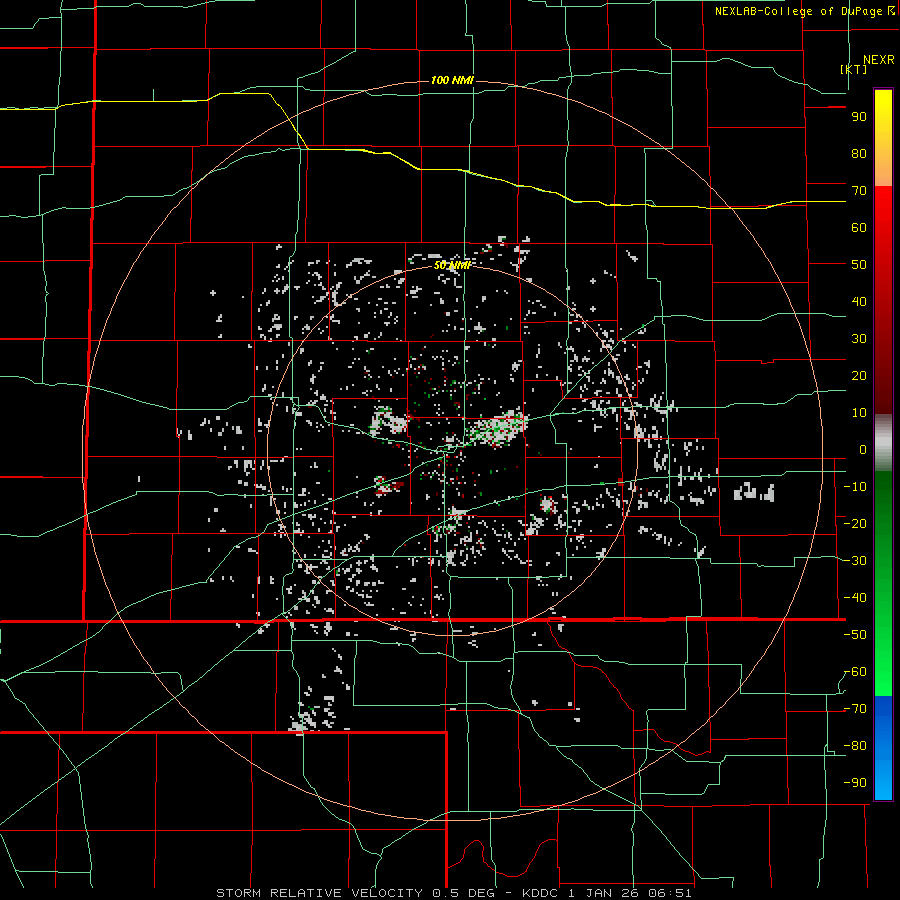Select the 10 value on the velocity scale
The height and width of the screenshot is (900, 900).
(x=859, y=413)
